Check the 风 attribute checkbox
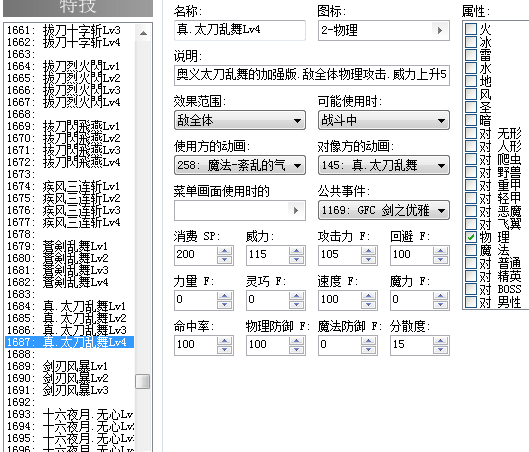Image resolution: width=529 pixels, height=452 pixels. (471, 94)
